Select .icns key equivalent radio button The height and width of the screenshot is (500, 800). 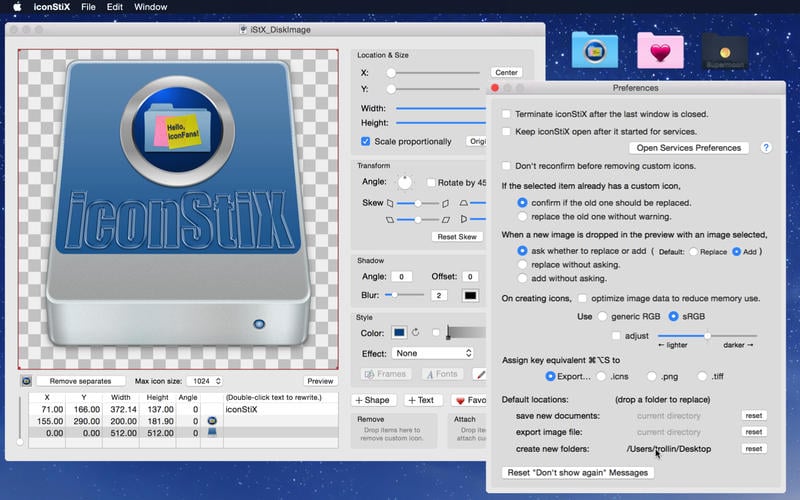point(601,376)
